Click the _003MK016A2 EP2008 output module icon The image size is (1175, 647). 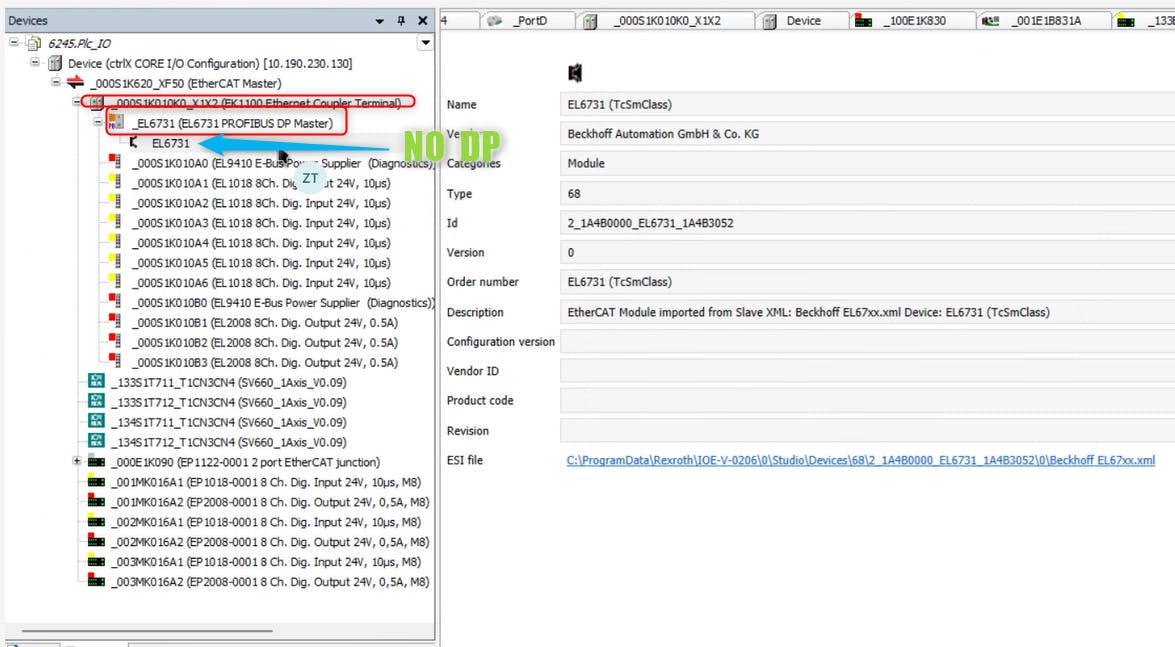point(97,582)
